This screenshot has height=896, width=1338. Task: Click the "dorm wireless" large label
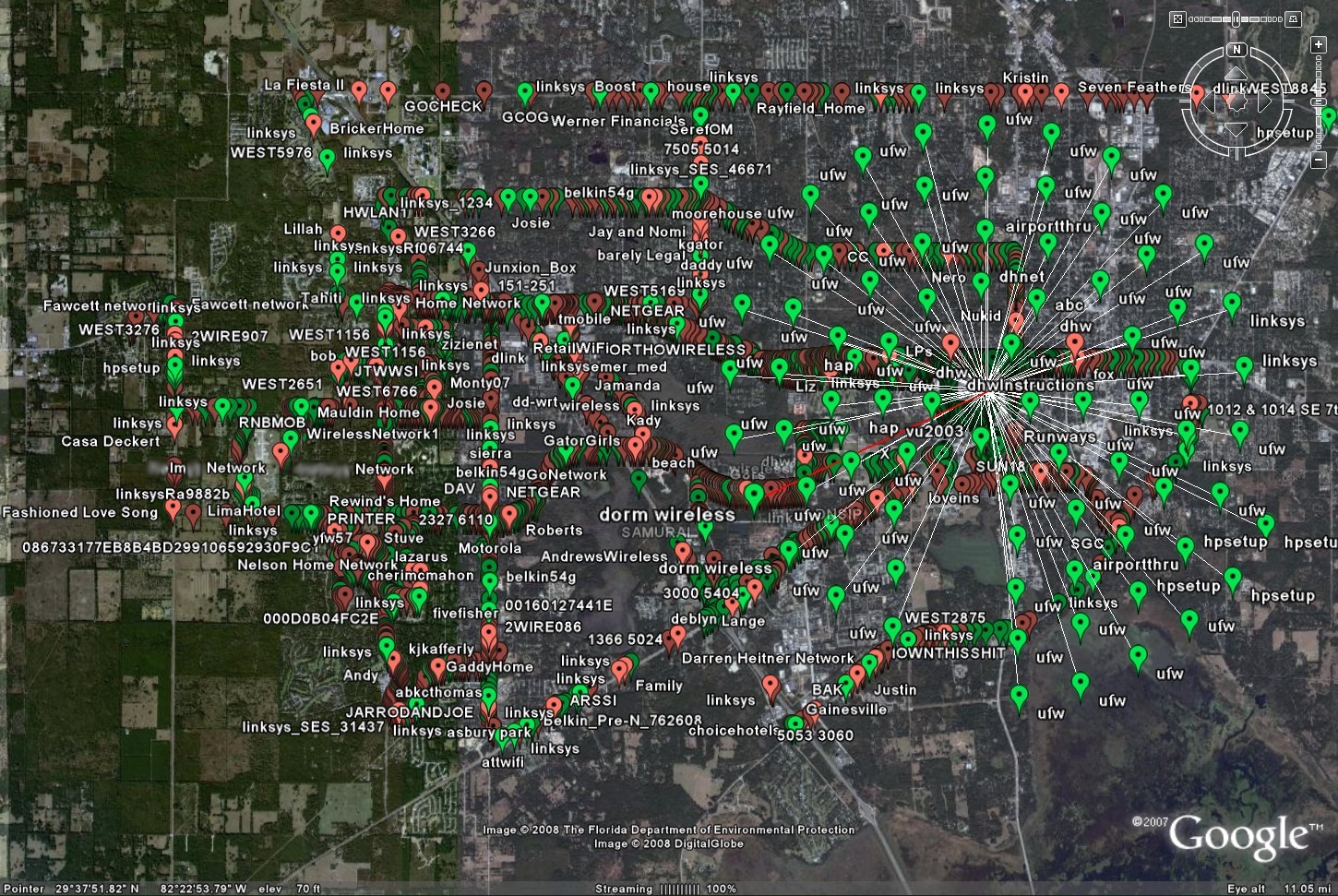(666, 515)
